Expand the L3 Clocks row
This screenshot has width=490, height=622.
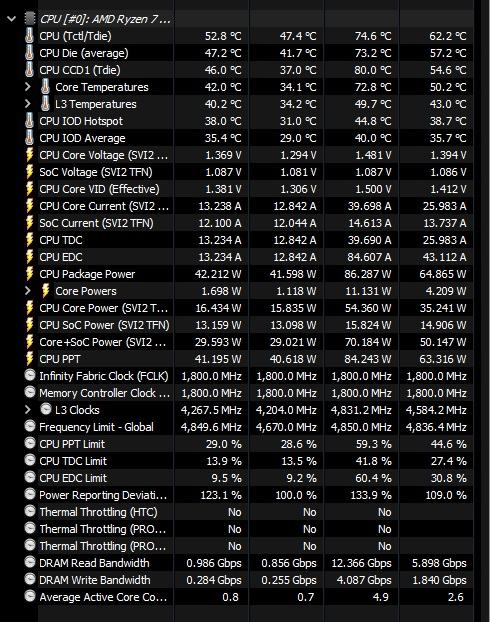[27, 409]
